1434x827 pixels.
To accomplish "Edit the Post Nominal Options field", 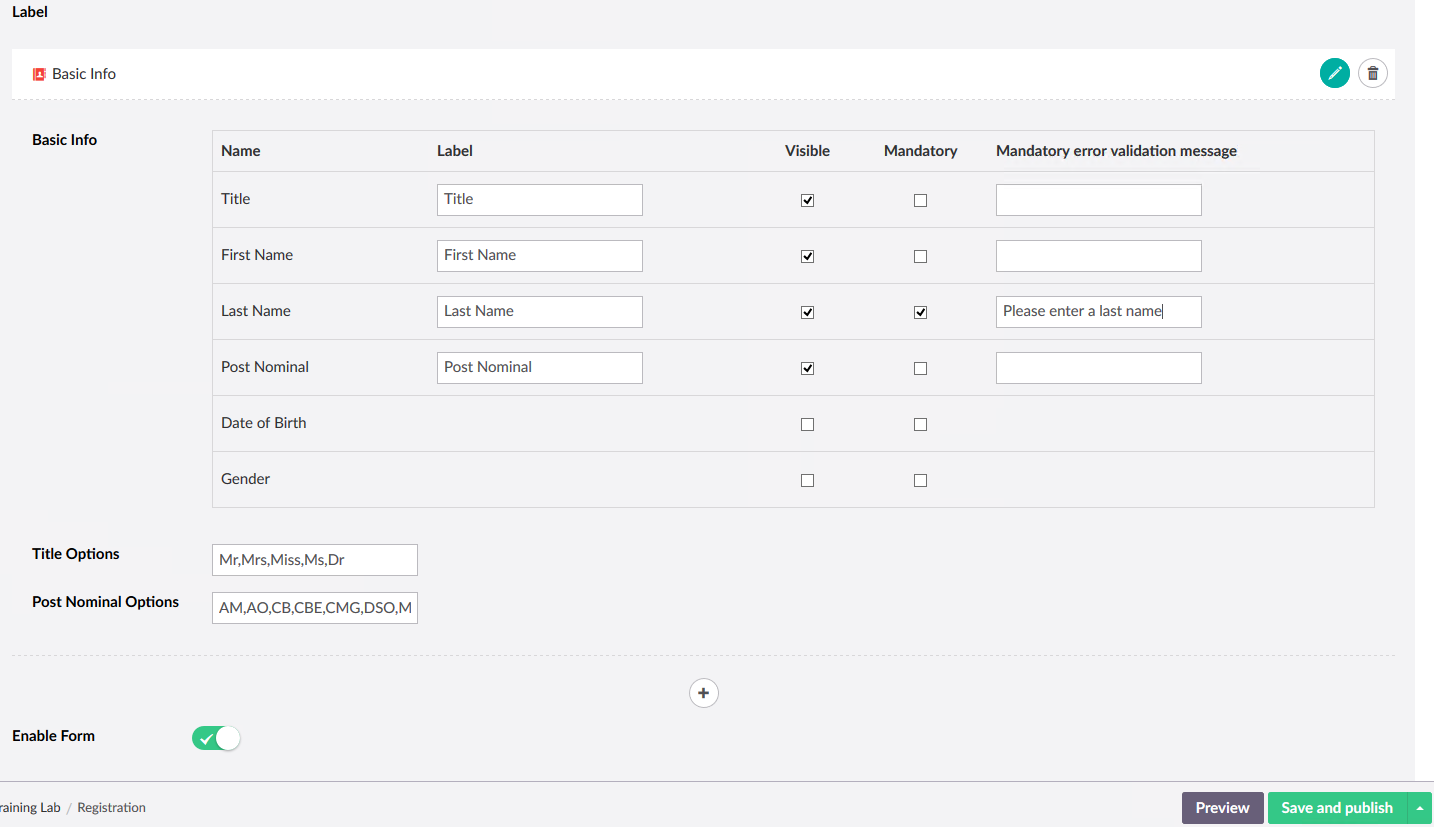I will 314,607.
